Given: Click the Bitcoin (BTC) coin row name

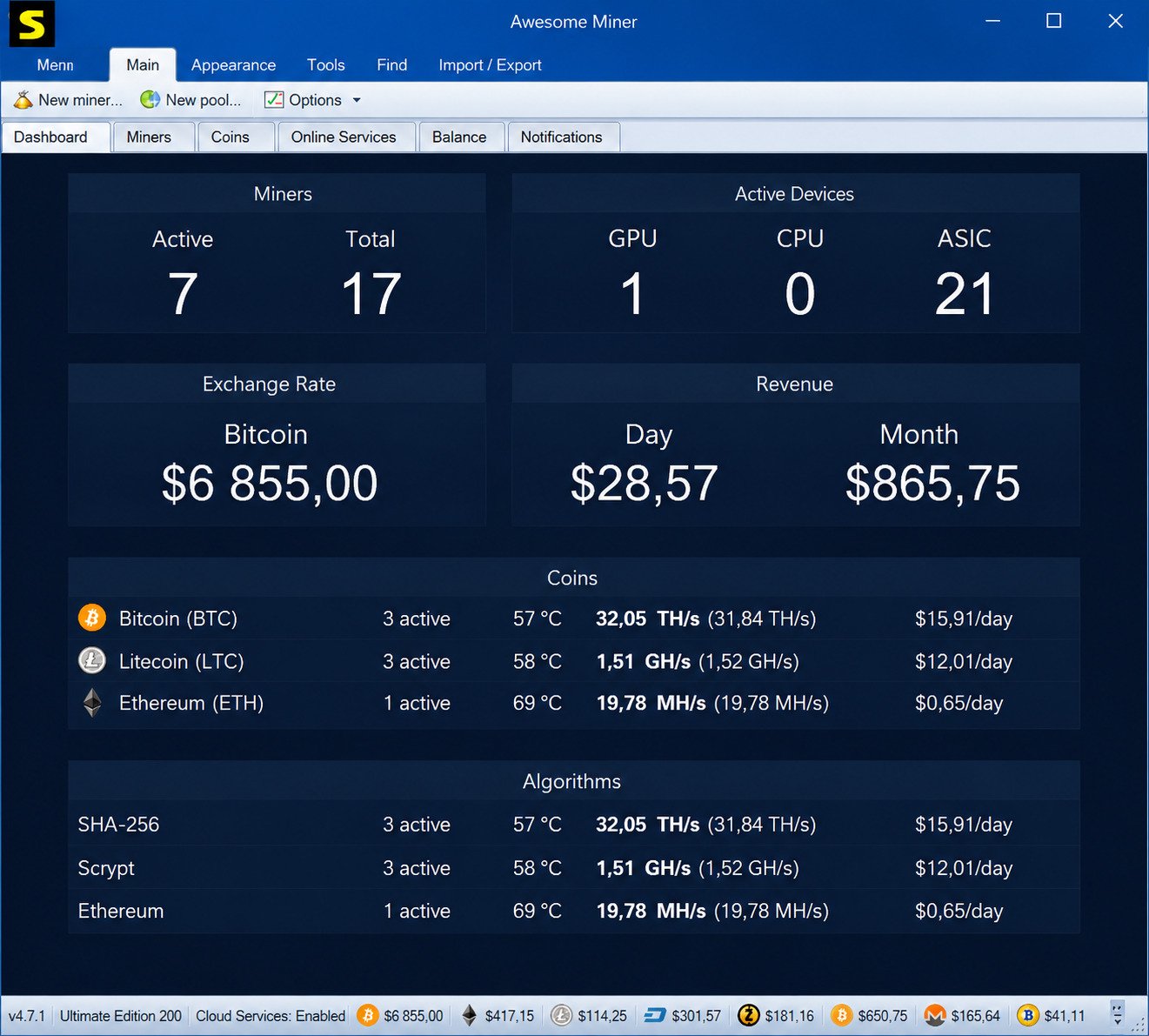Looking at the screenshot, I should click(x=178, y=618).
